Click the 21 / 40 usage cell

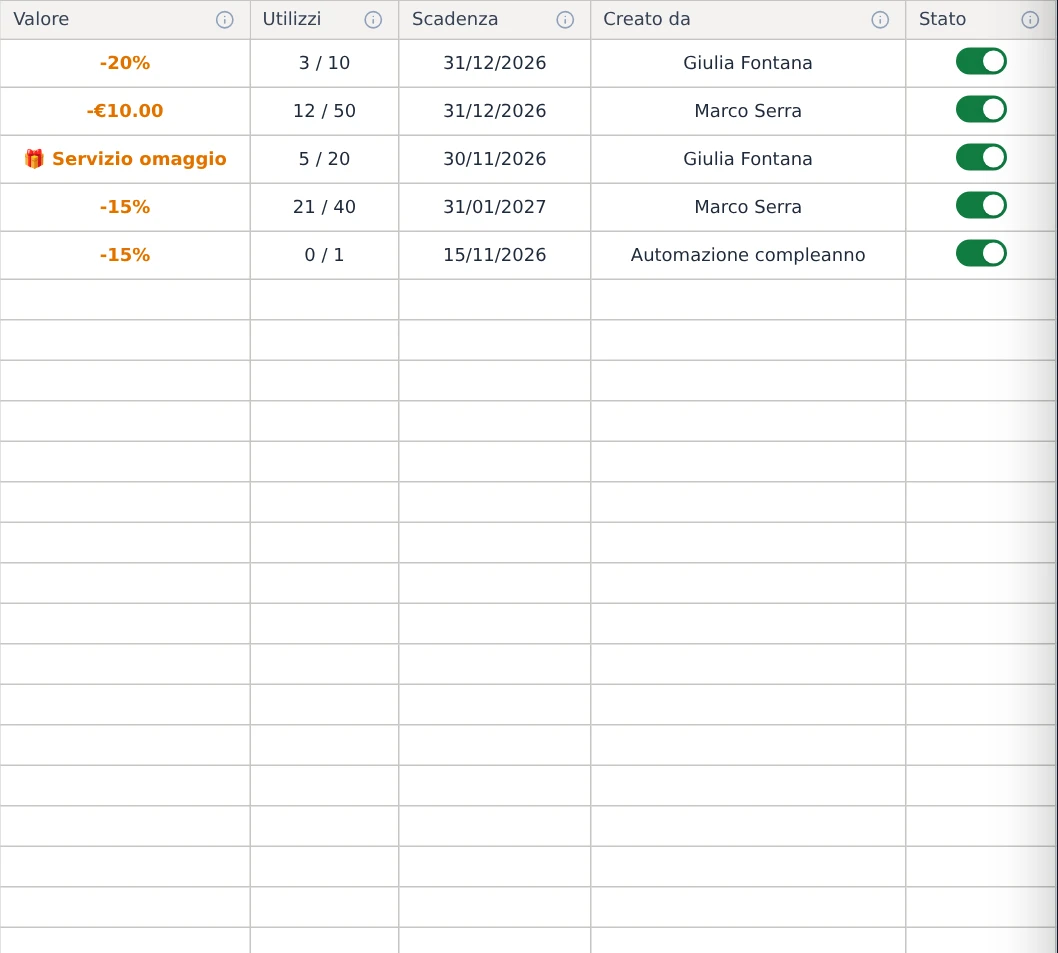pyautogui.click(x=325, y=207)
